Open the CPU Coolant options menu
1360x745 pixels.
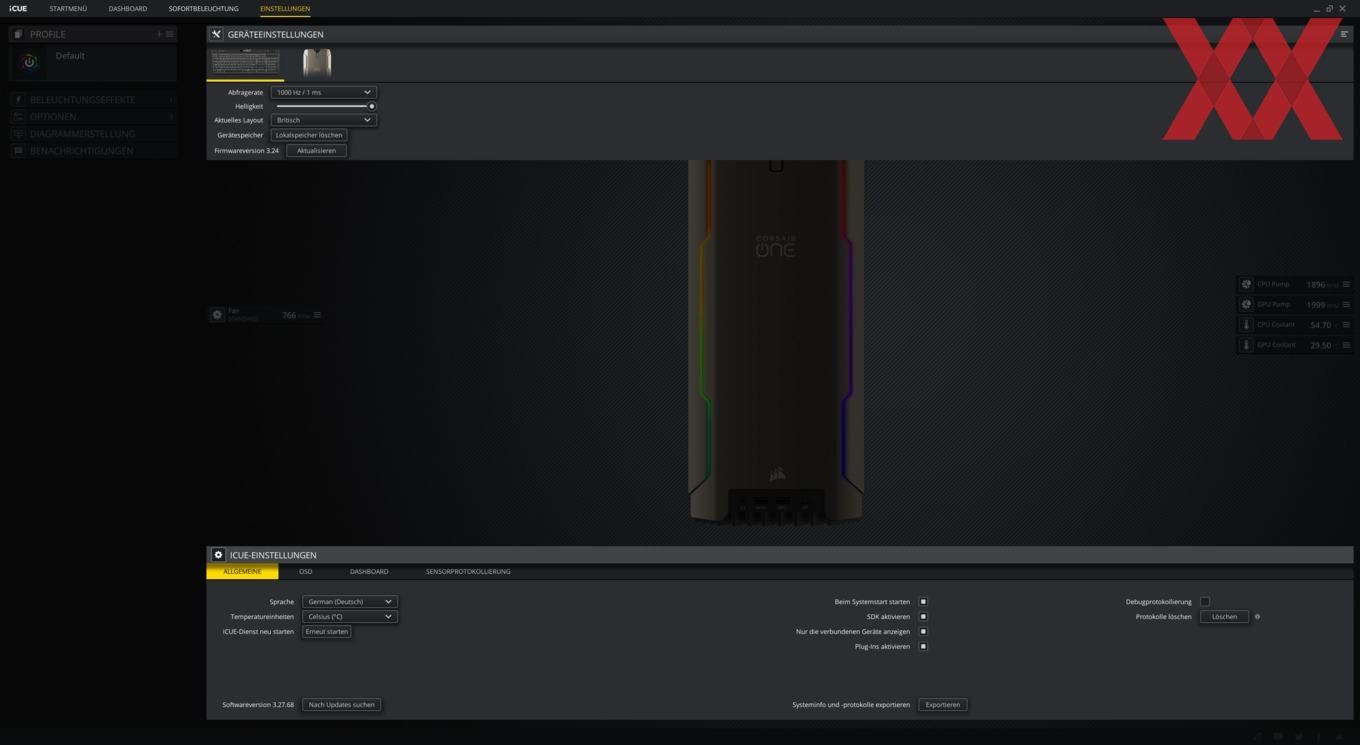click(1346, 325)
